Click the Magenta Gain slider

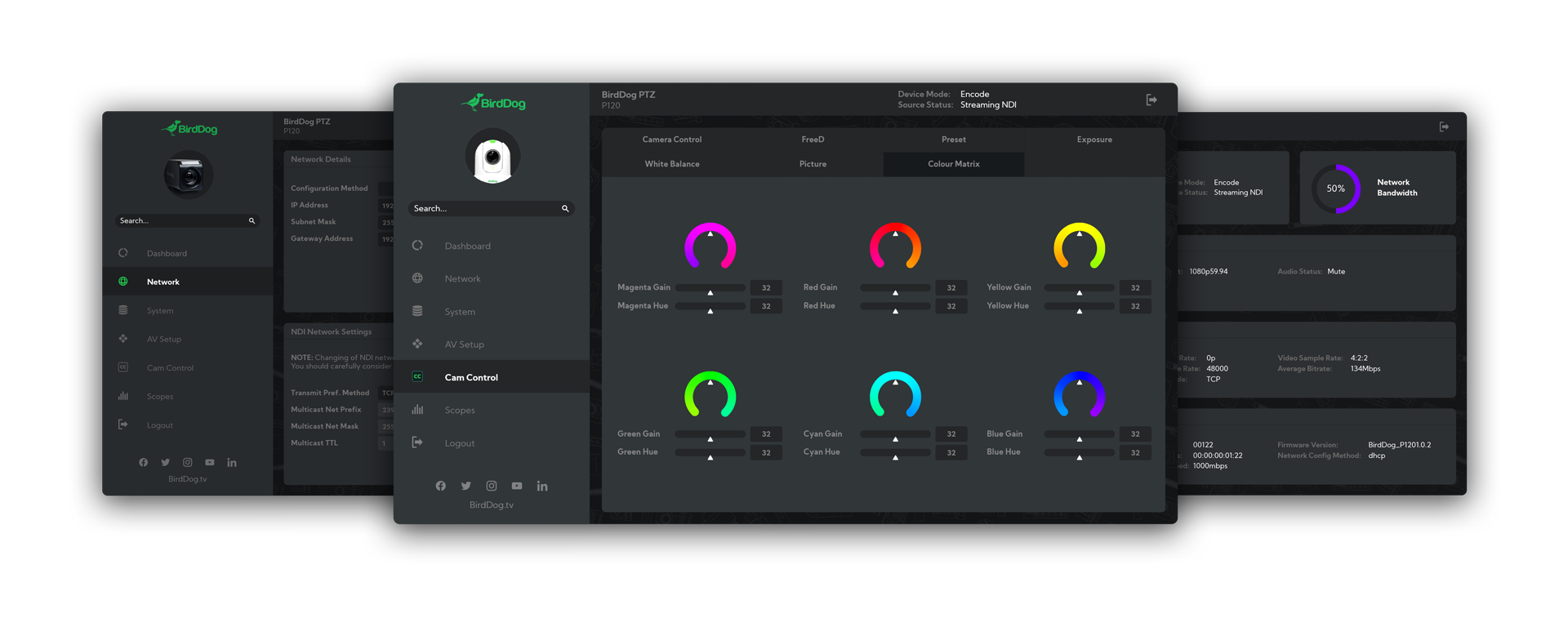click(x=710, y=288)
